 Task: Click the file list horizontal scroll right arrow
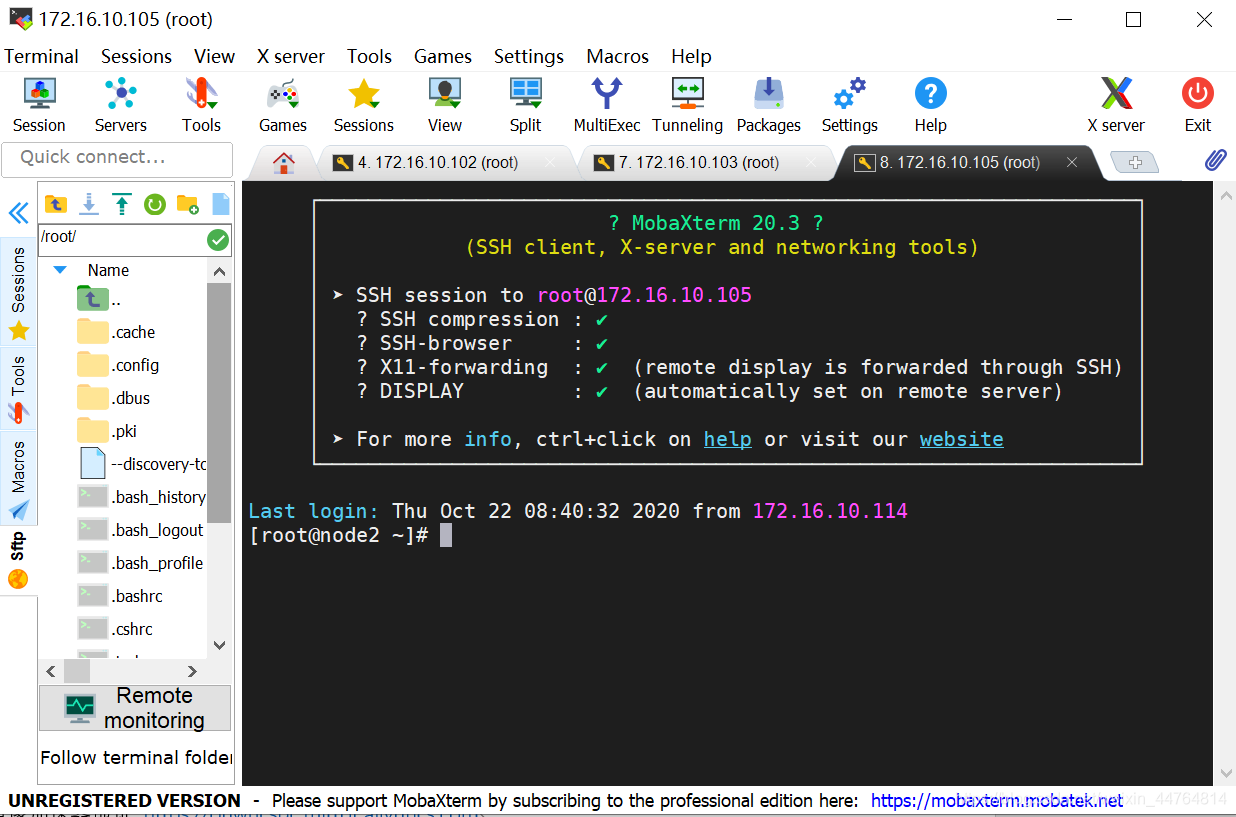tap(192, 671)
